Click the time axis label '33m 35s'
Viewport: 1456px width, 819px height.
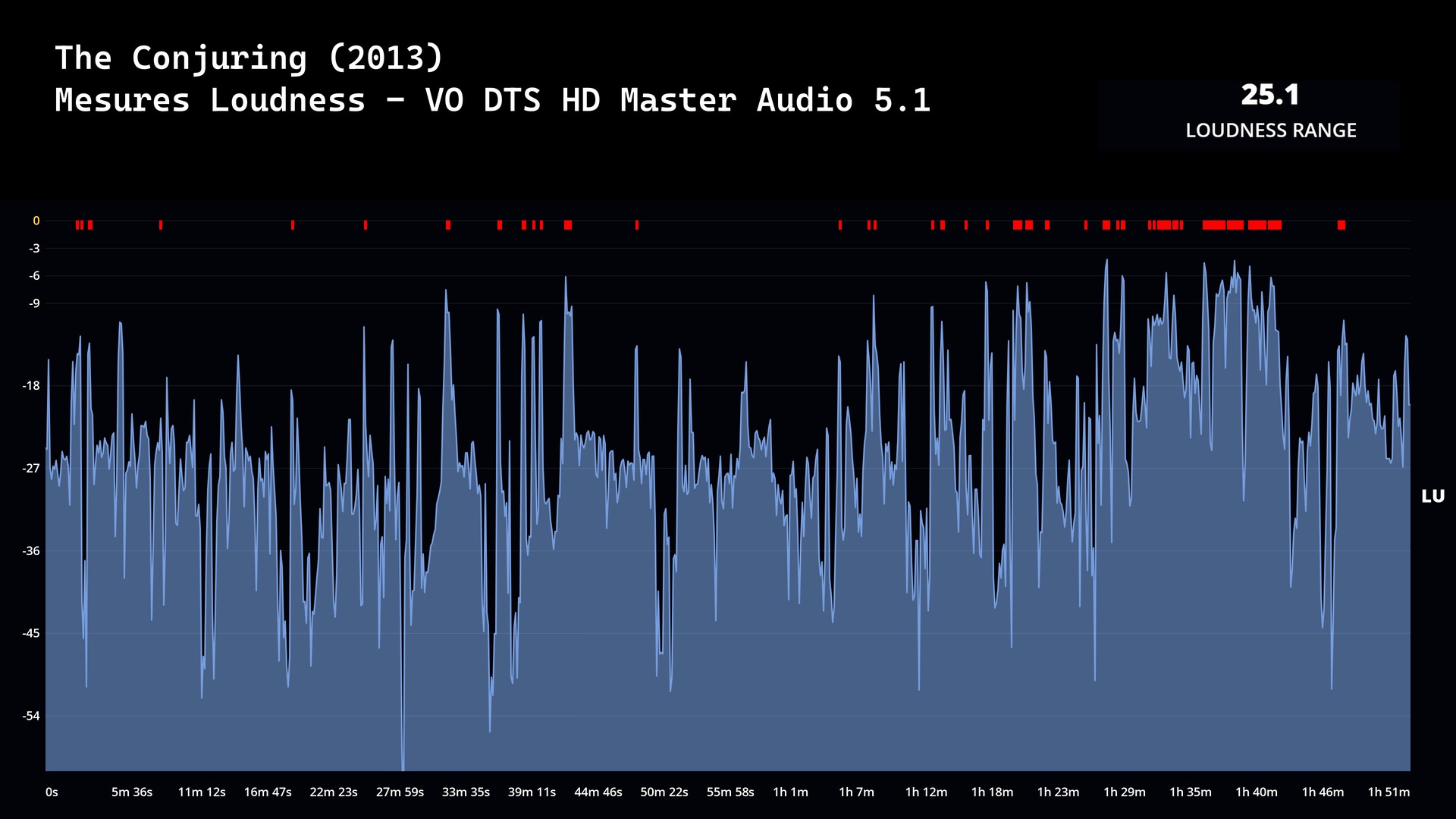tap(466, 792)
